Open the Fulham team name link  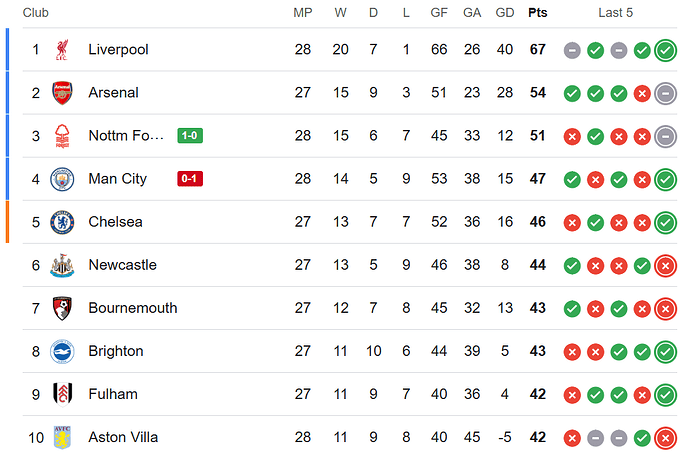(x=113, y=394)
